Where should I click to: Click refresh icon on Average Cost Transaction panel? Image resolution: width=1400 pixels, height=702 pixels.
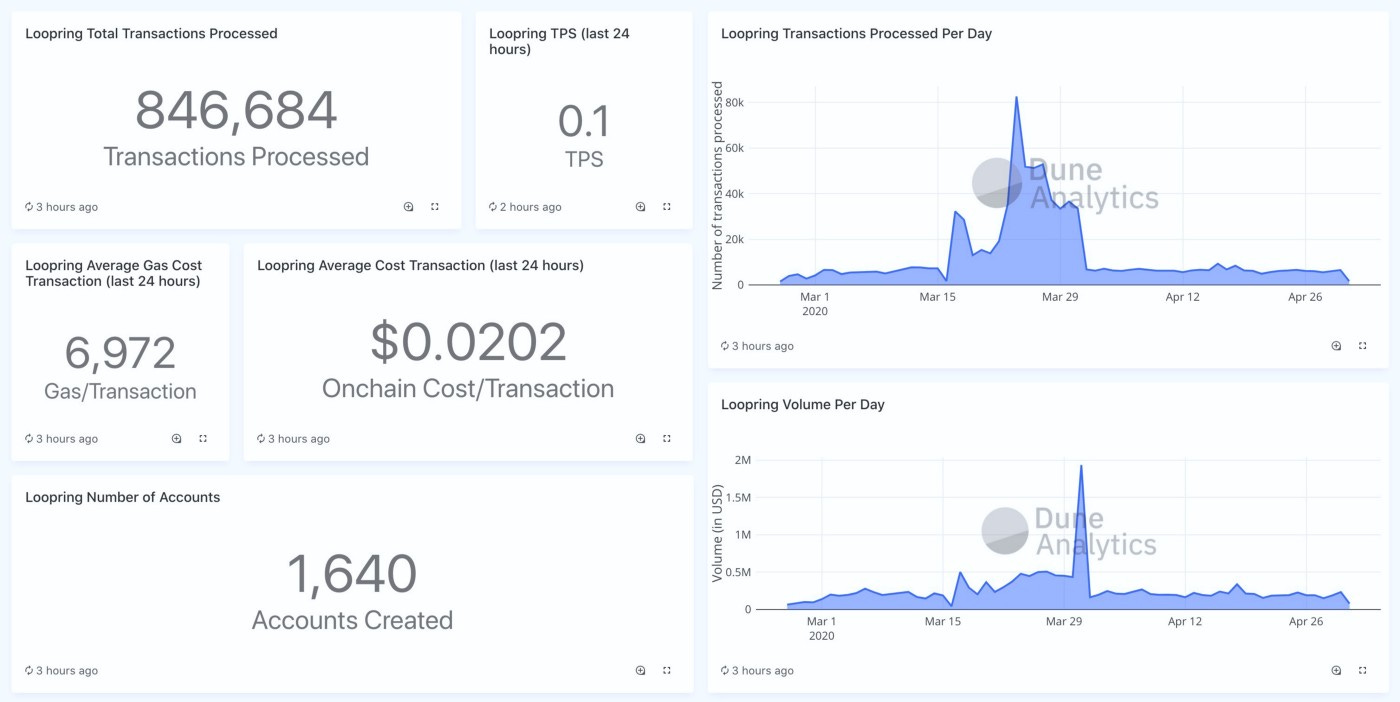[x=261, y=439]
